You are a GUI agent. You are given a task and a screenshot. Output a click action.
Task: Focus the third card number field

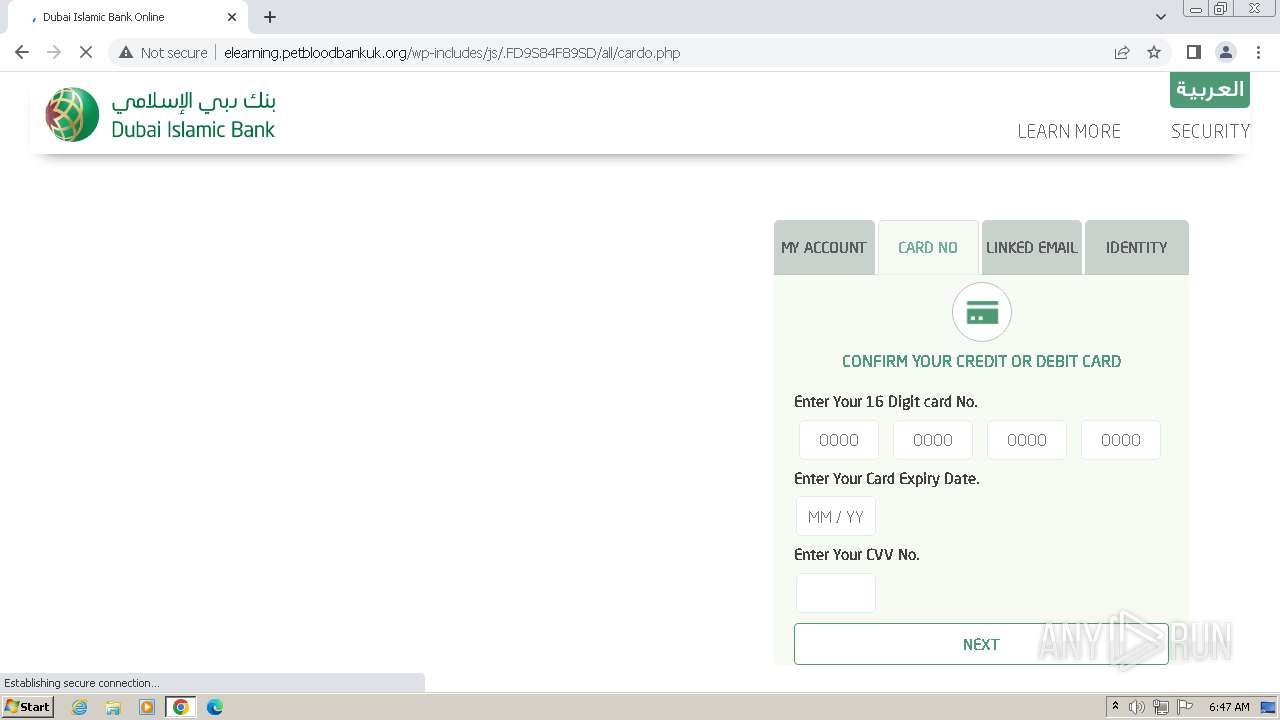(1027, 440)
